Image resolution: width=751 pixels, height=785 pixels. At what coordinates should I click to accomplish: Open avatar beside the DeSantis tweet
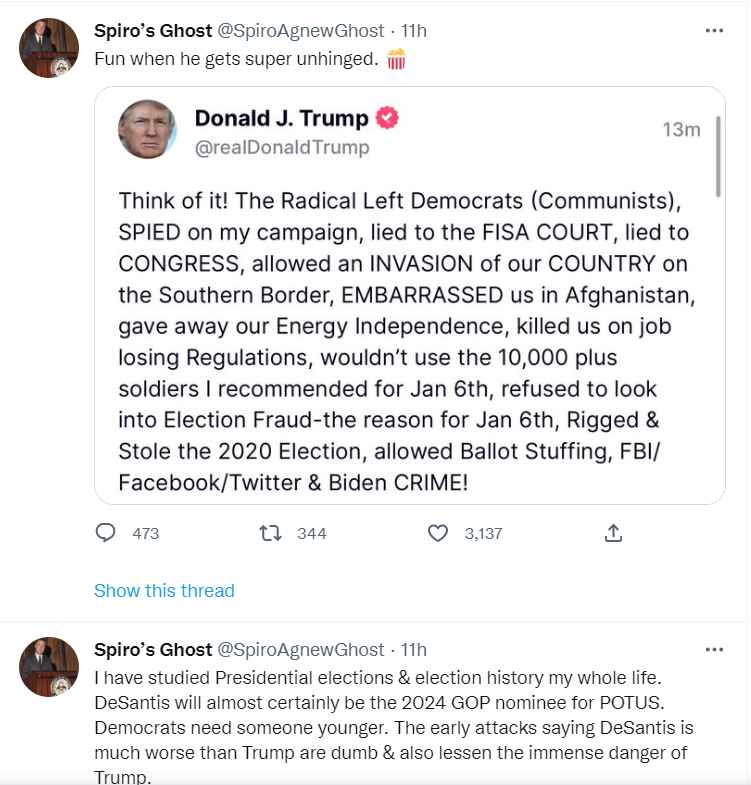49,667
